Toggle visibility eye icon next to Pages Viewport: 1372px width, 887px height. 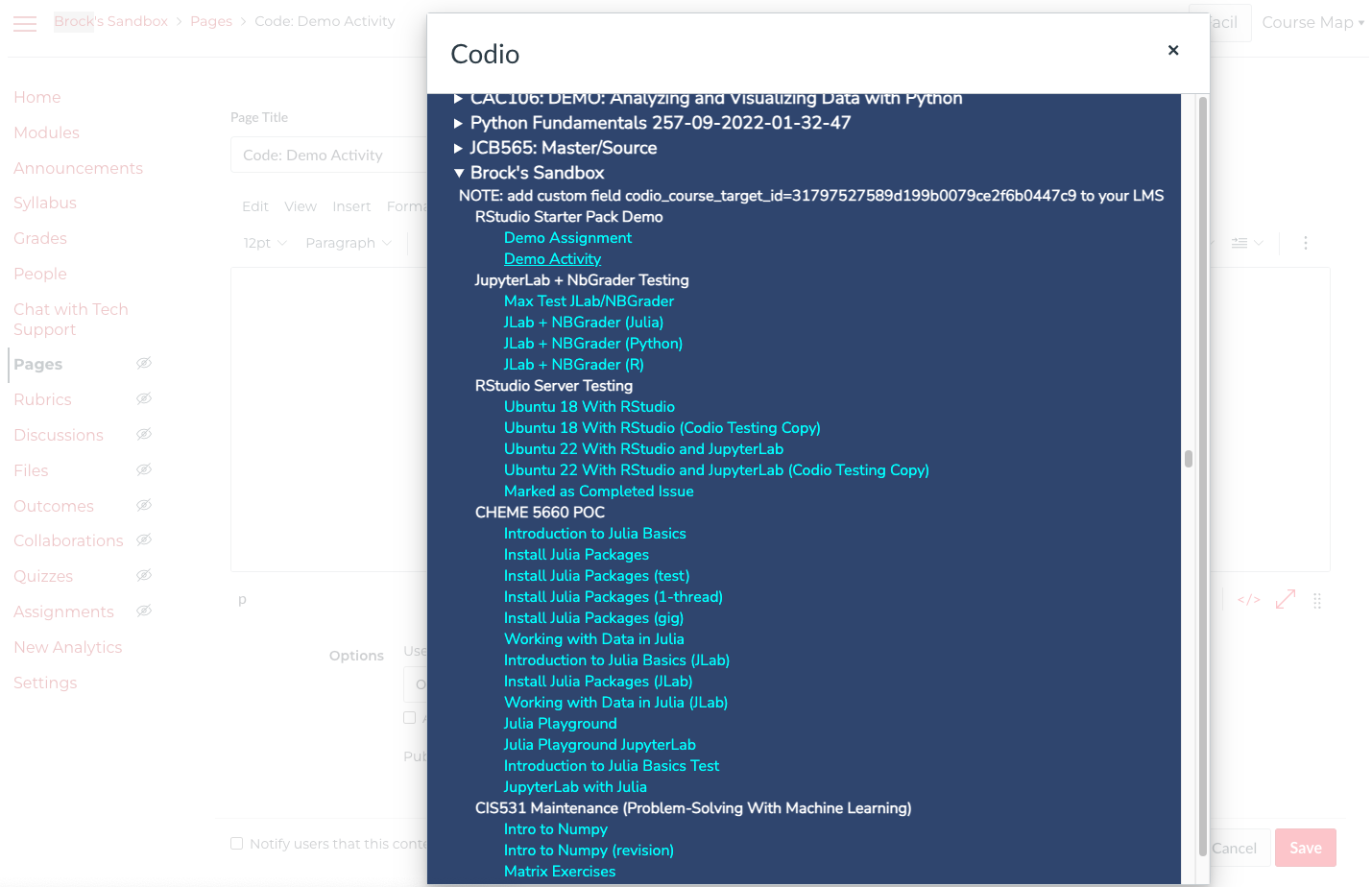[x=144, y=363]
